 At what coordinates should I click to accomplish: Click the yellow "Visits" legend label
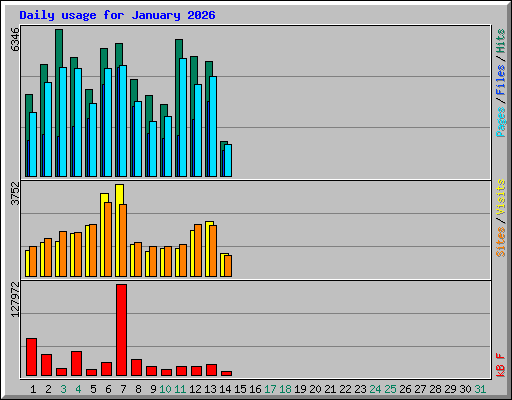[x=501, y=197]
